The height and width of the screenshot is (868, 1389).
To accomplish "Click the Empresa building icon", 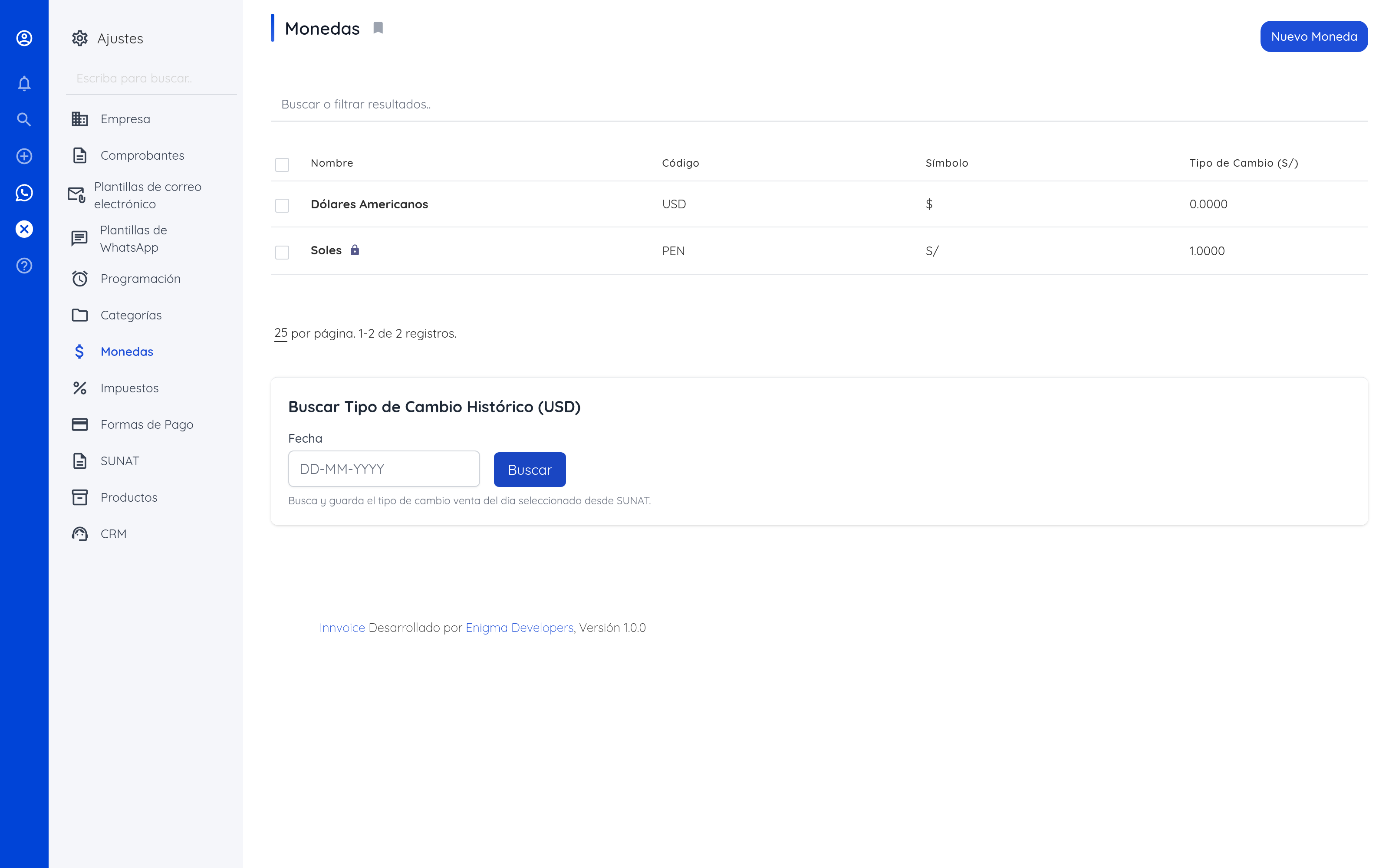I will point(80,119).
